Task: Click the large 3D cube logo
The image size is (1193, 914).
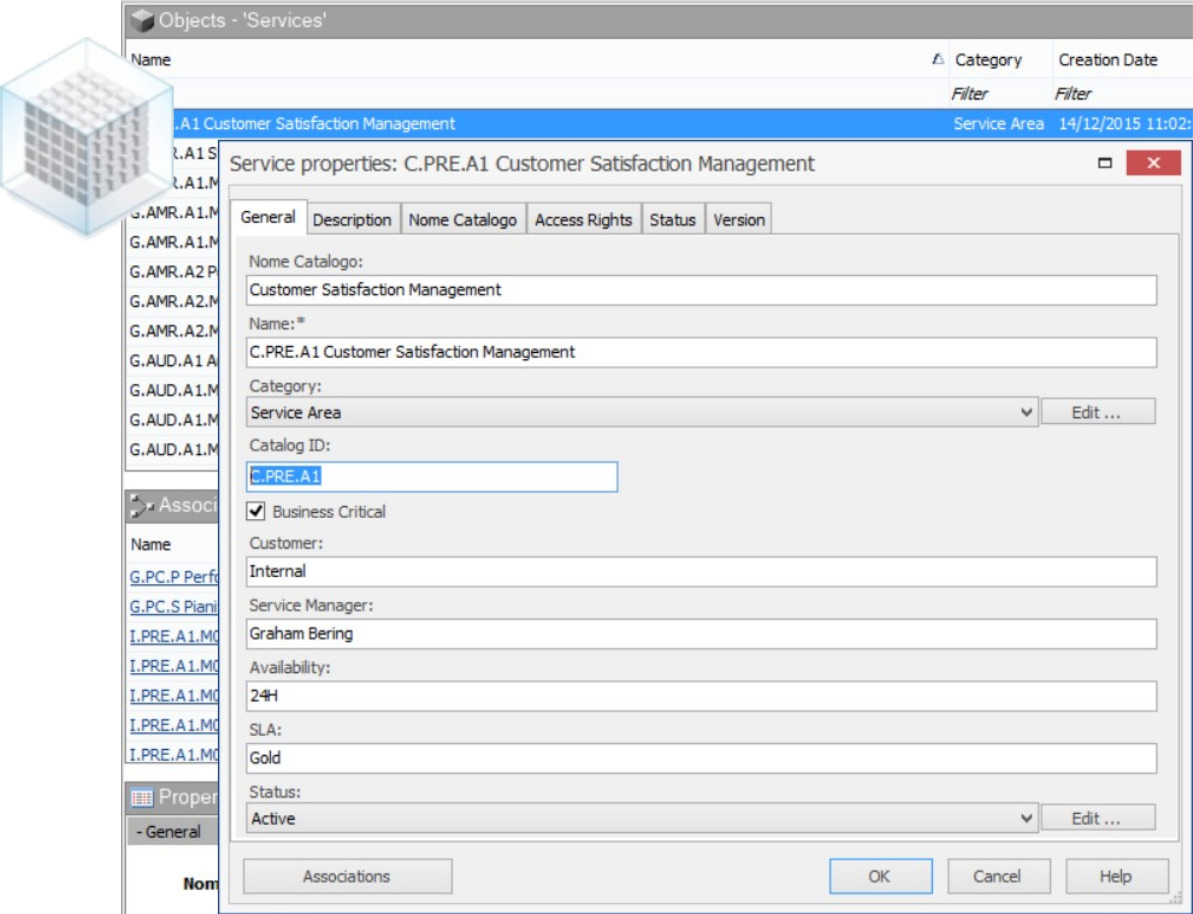Action: tap(74, 139)
